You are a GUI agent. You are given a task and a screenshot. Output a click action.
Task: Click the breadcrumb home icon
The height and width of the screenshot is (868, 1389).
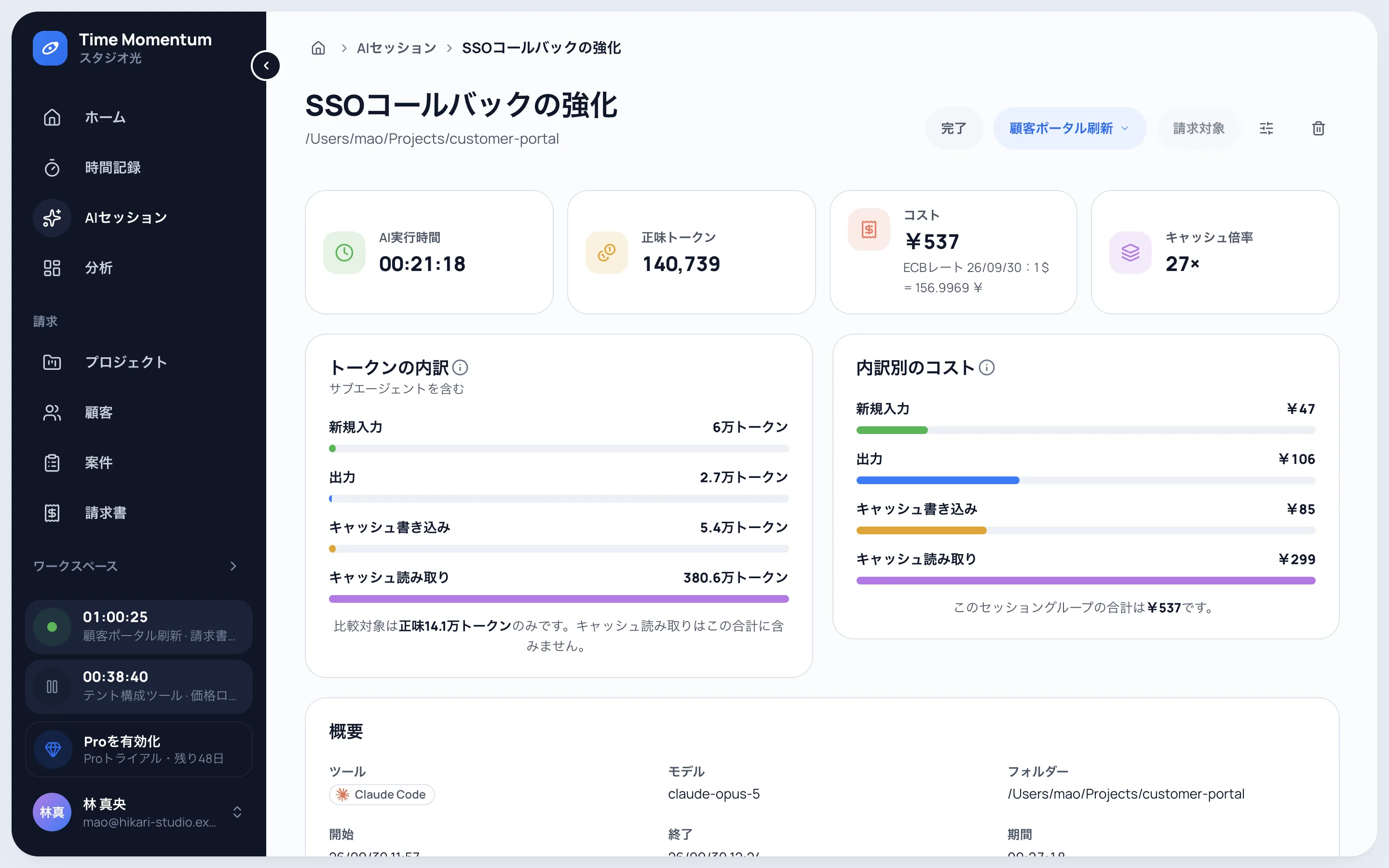(x=318, y=48)
